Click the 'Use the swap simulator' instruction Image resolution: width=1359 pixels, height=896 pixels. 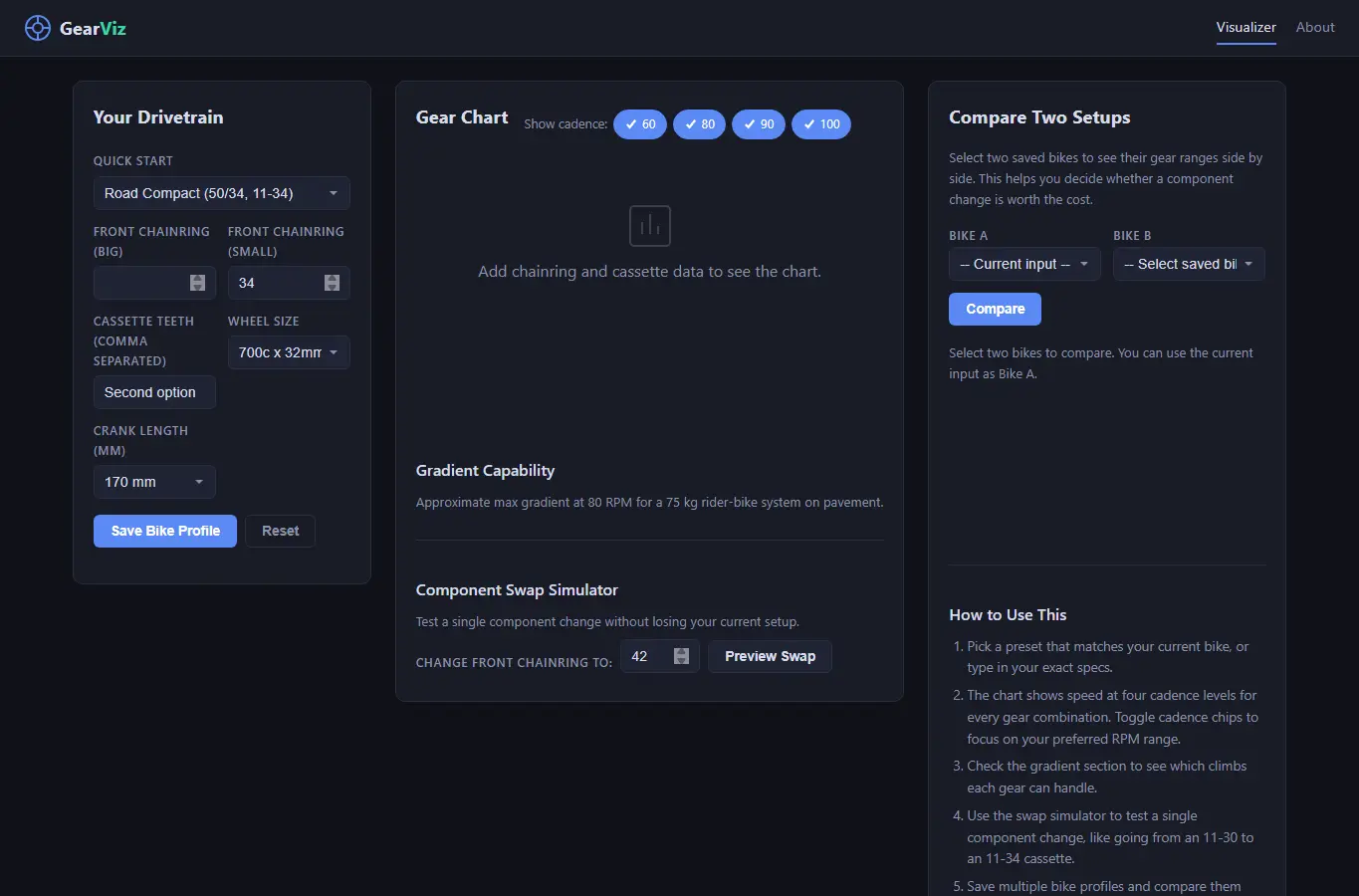1110,837
